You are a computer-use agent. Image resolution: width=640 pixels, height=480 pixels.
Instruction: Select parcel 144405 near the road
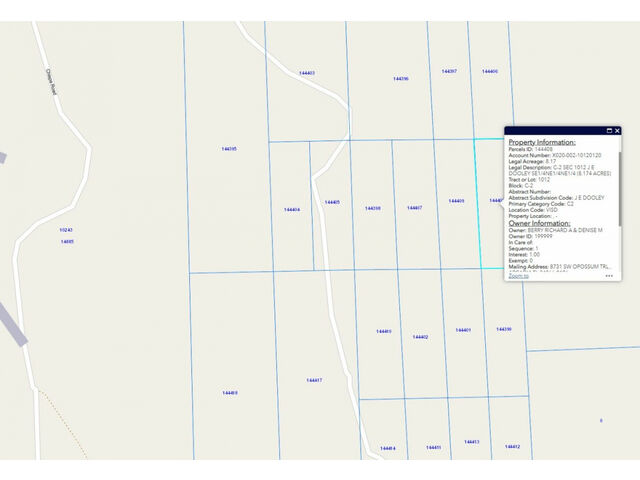(332, 202)
